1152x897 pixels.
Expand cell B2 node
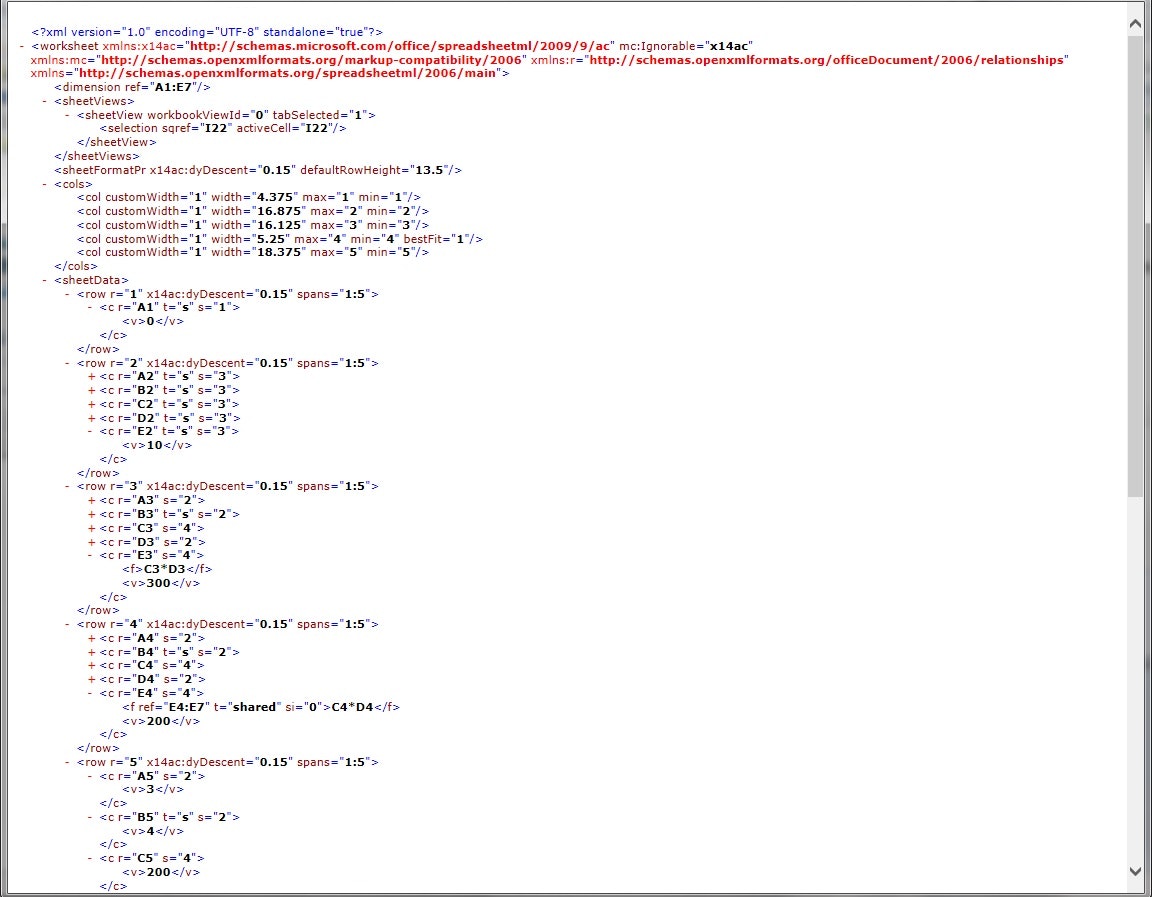click(91, 391)
